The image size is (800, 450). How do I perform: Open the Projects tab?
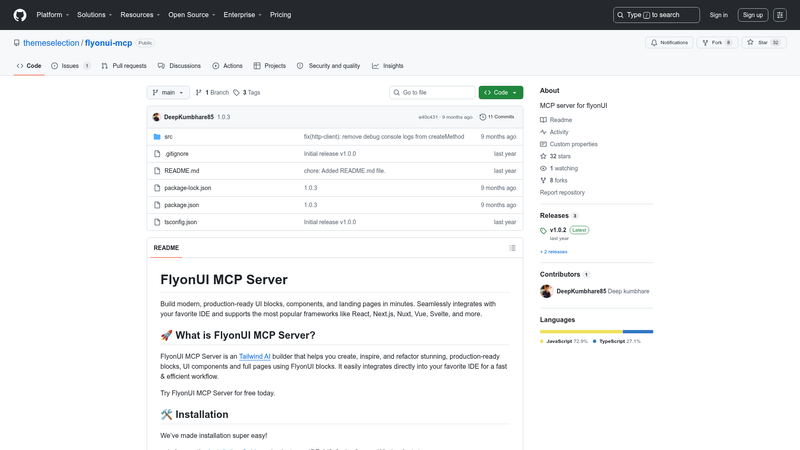click(270, 66)
